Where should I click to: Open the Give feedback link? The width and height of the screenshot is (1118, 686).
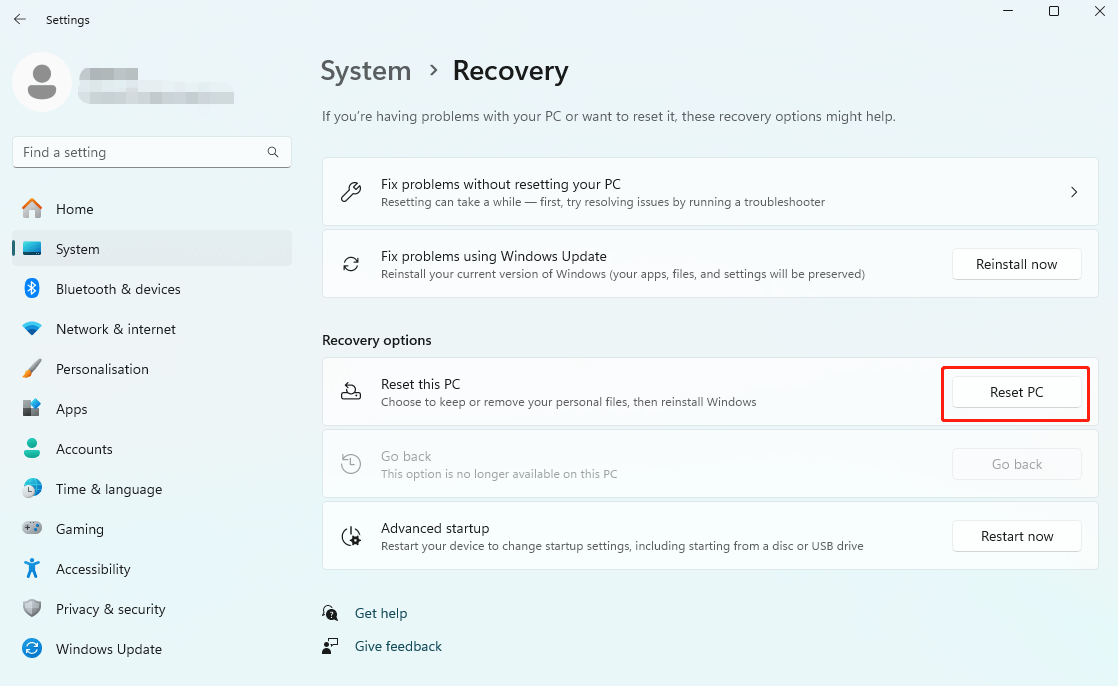point(399,646)
